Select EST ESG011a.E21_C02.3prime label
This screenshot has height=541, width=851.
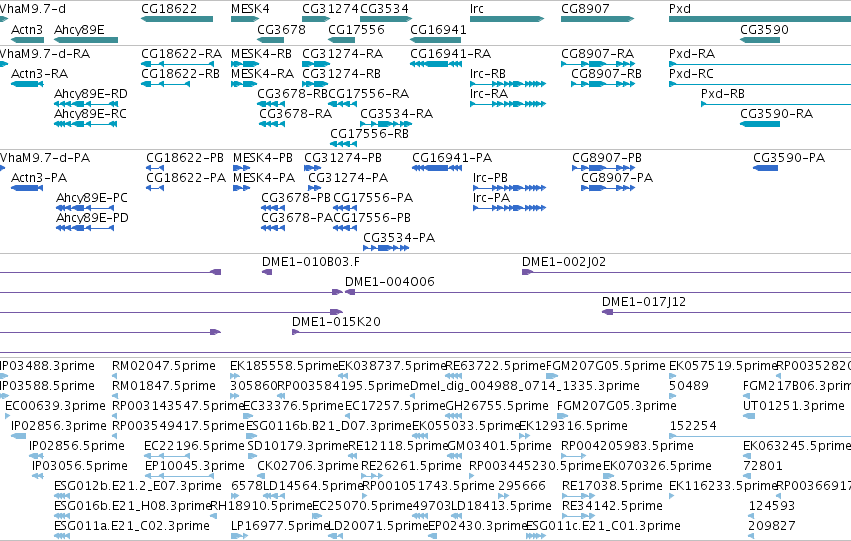pyautogui.click(x=132, y=526)
